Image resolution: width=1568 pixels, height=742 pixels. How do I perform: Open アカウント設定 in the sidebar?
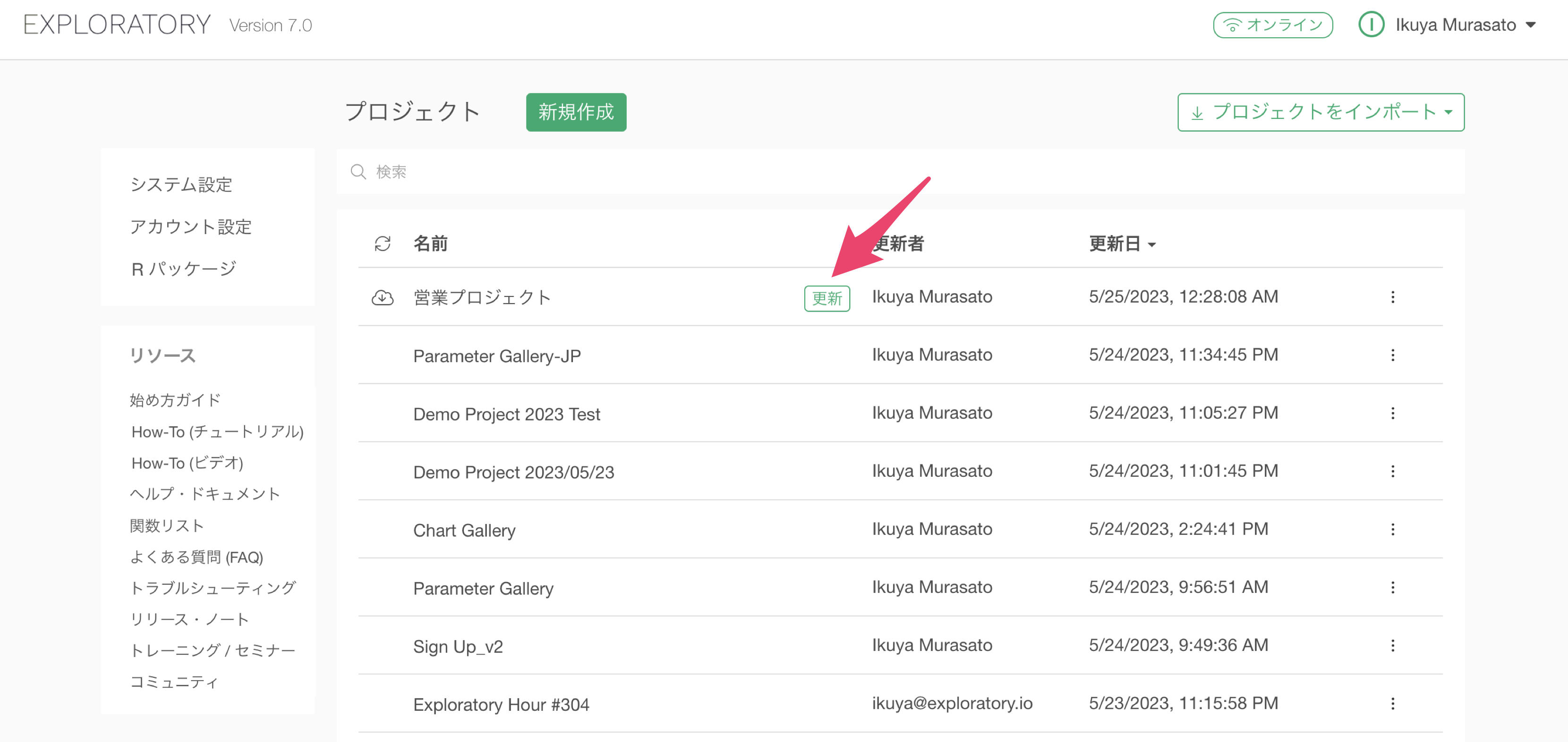coord(190,226)
